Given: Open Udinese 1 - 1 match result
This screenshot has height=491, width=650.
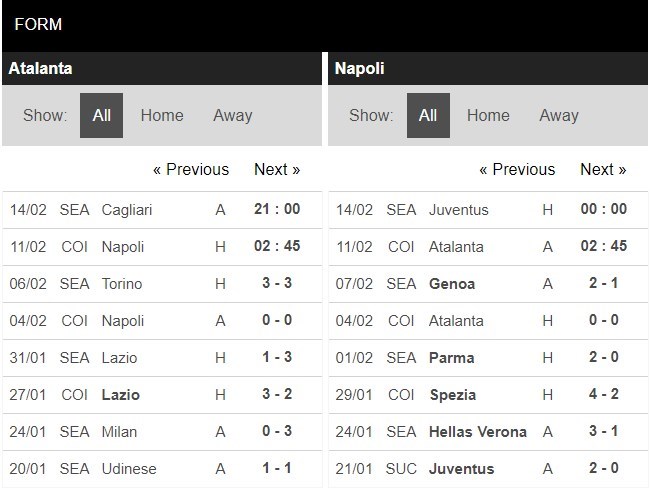Looking at the screenshot, I should 277,469.
